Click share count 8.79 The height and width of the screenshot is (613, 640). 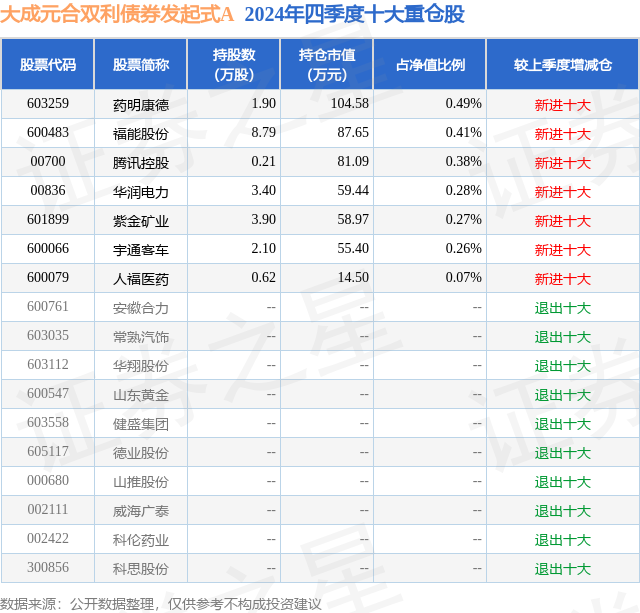[264, 133]
